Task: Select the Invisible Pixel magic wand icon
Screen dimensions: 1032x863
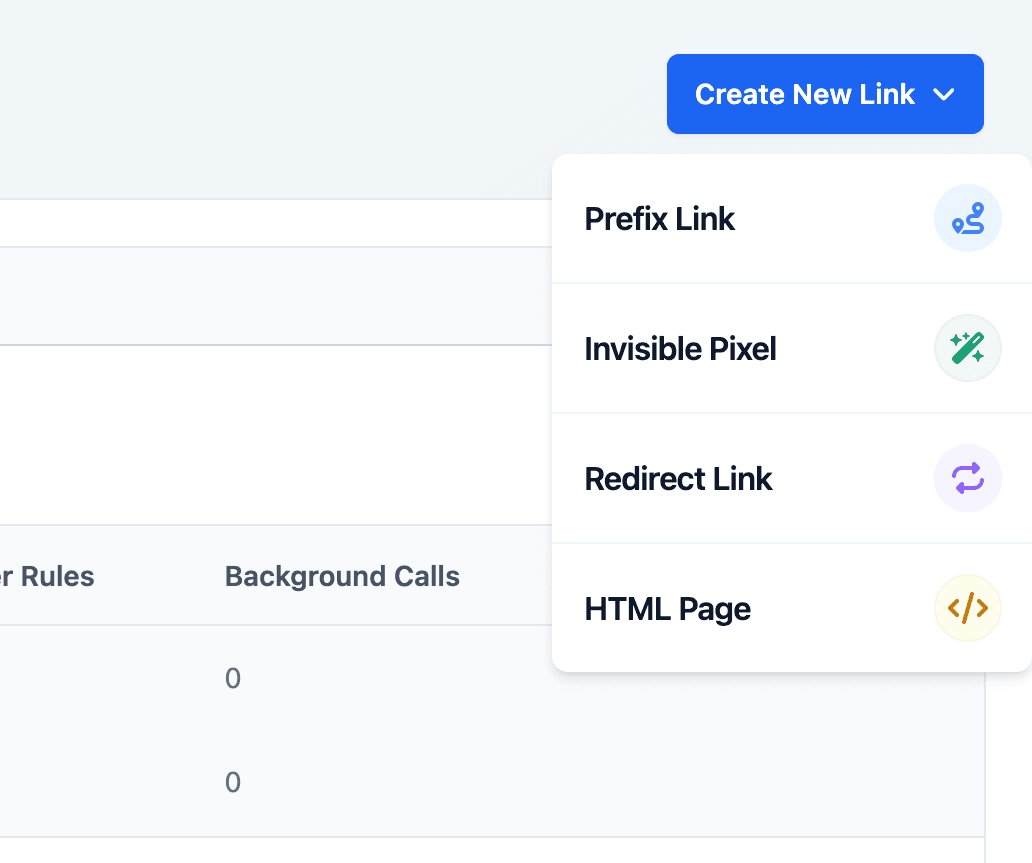Action: pos(967,348)
